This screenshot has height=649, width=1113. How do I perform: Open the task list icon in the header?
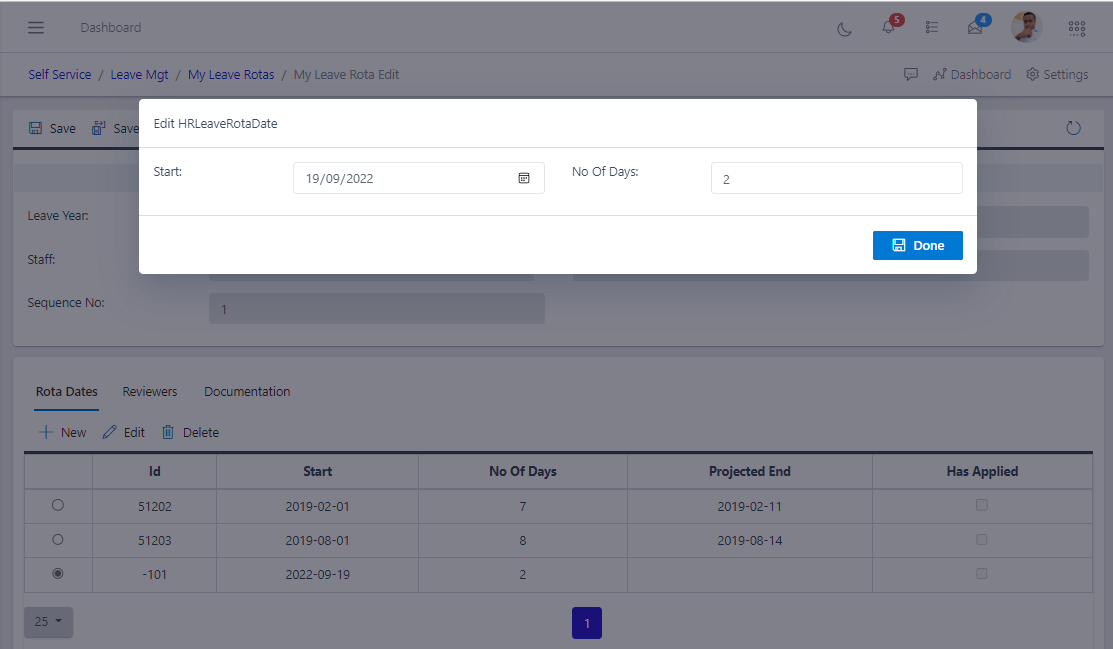click(932, 27)
